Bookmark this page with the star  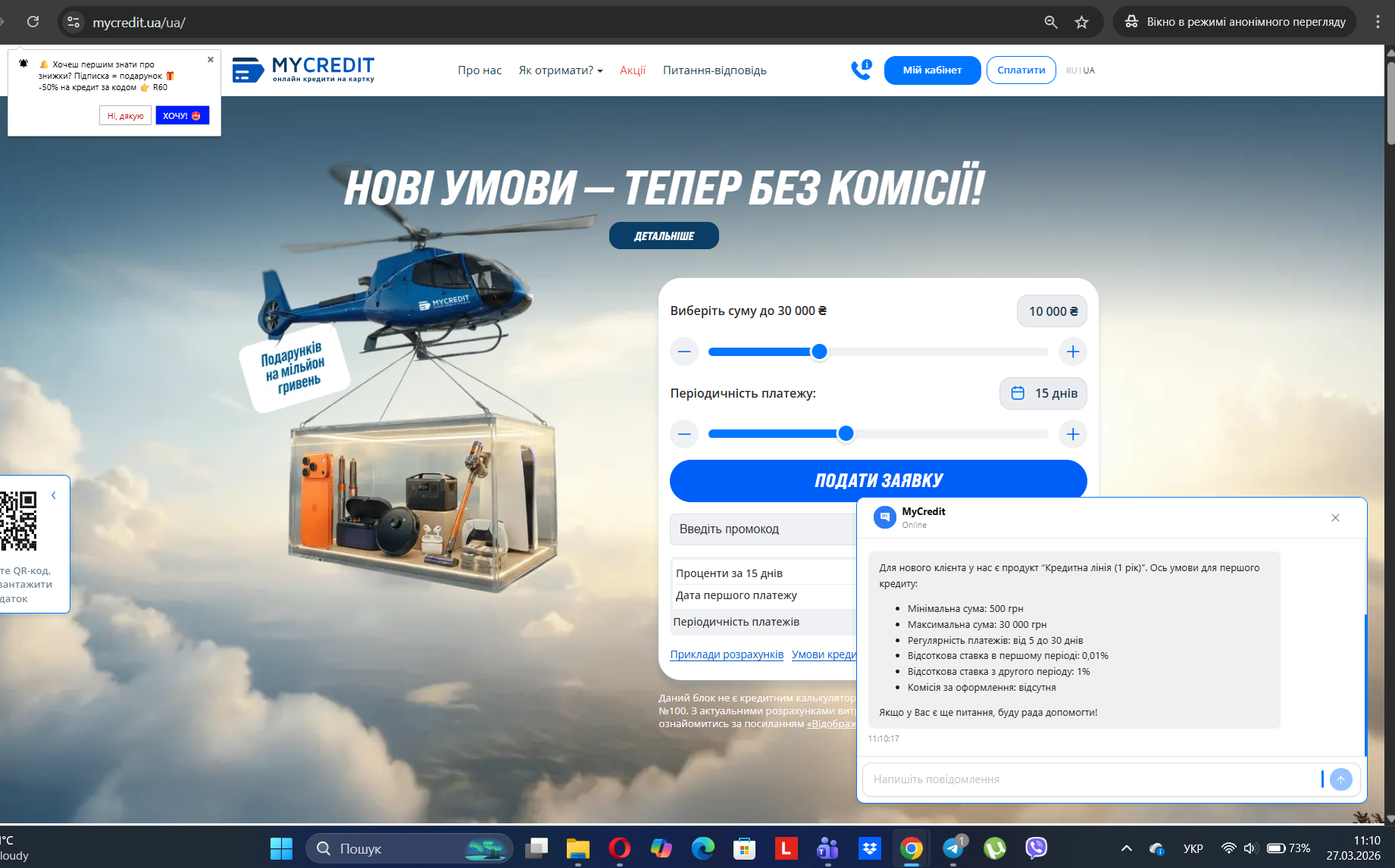[1082, 22]
